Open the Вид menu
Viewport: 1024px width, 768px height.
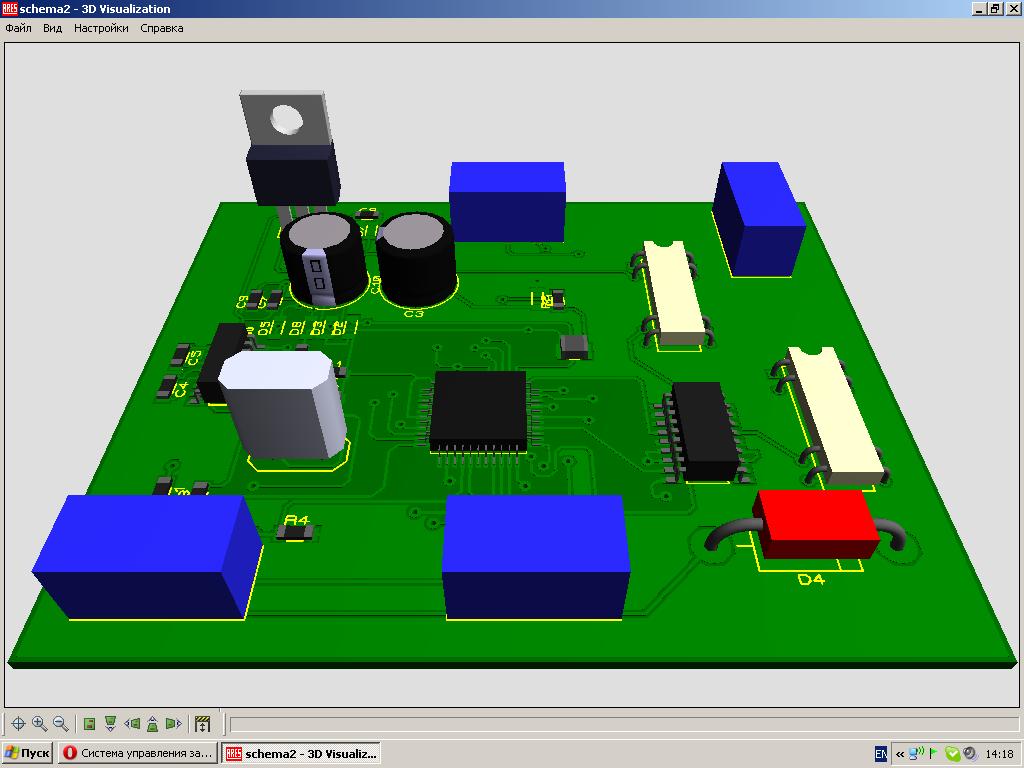tap(52, 28)
